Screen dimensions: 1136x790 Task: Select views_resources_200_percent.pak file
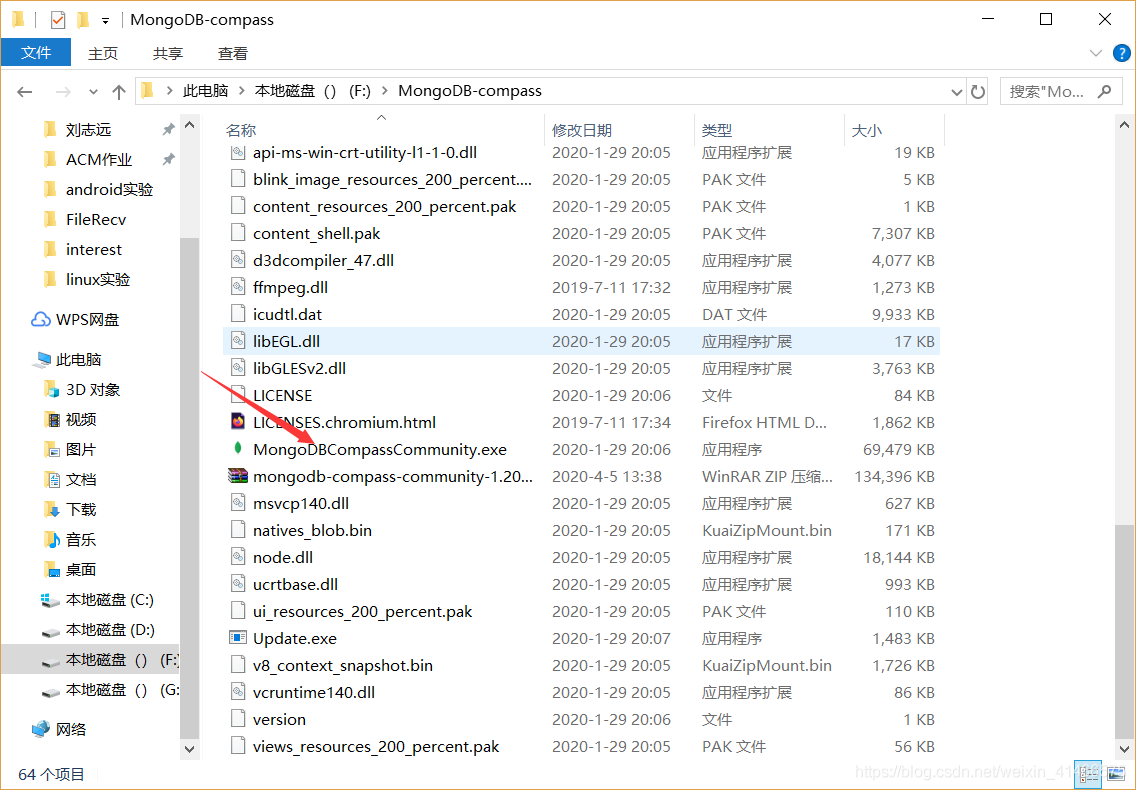point(376,746)
